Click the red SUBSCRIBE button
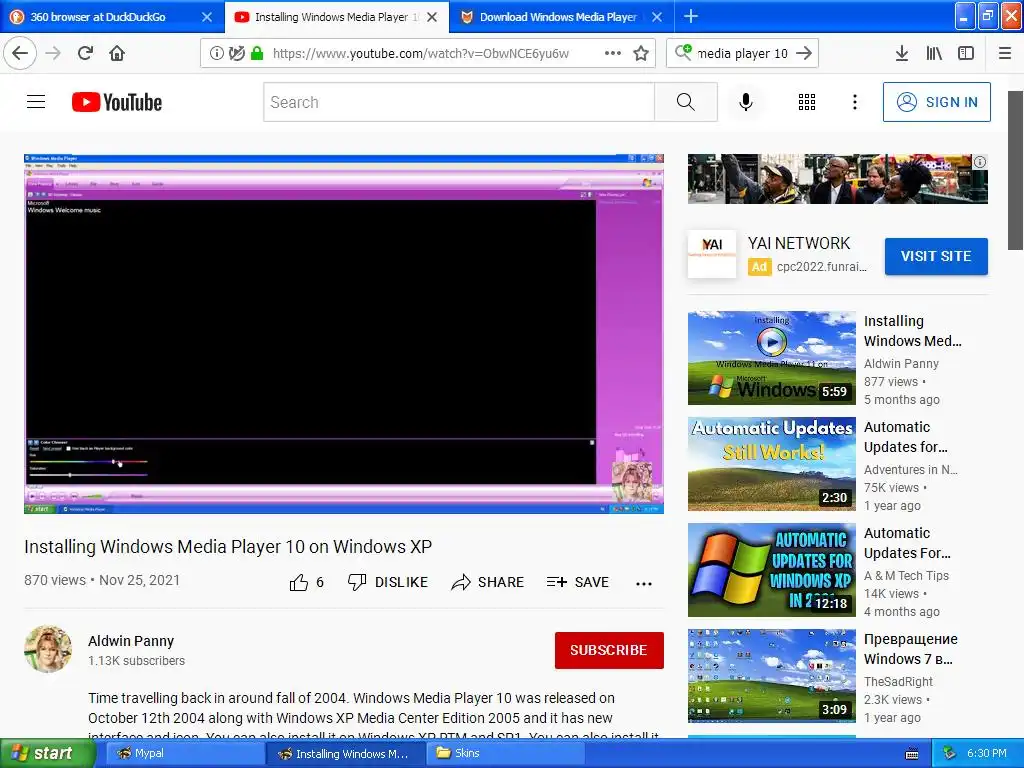The height and width of the screenshot is (768, 1024). click(609, 650)
